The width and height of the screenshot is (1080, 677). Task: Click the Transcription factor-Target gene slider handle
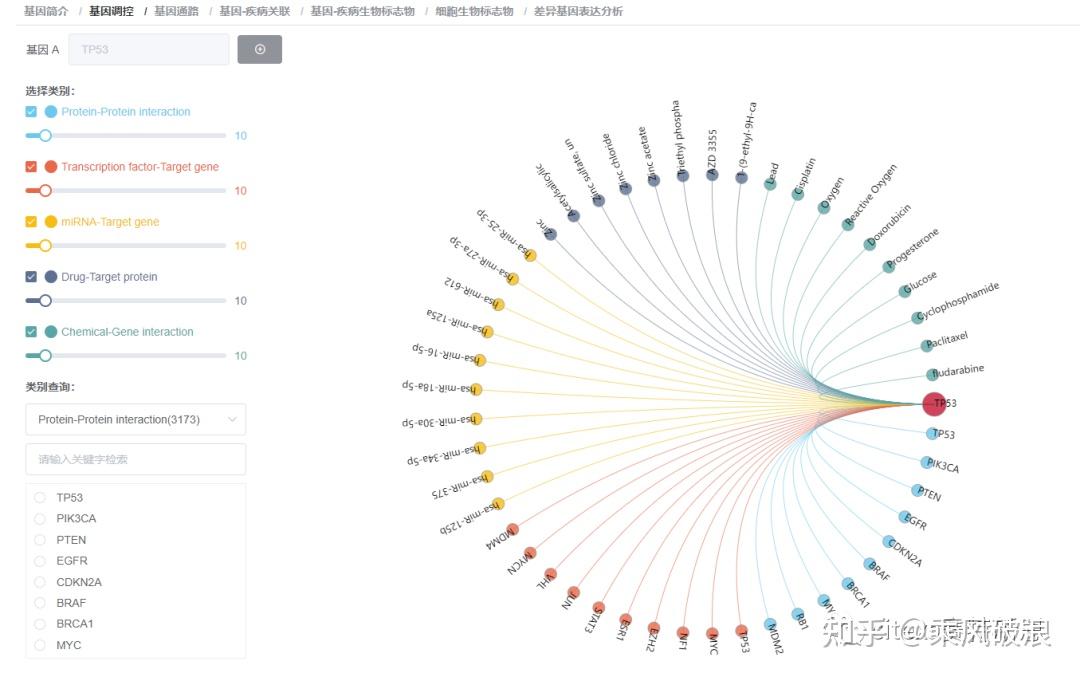[45, 191]
